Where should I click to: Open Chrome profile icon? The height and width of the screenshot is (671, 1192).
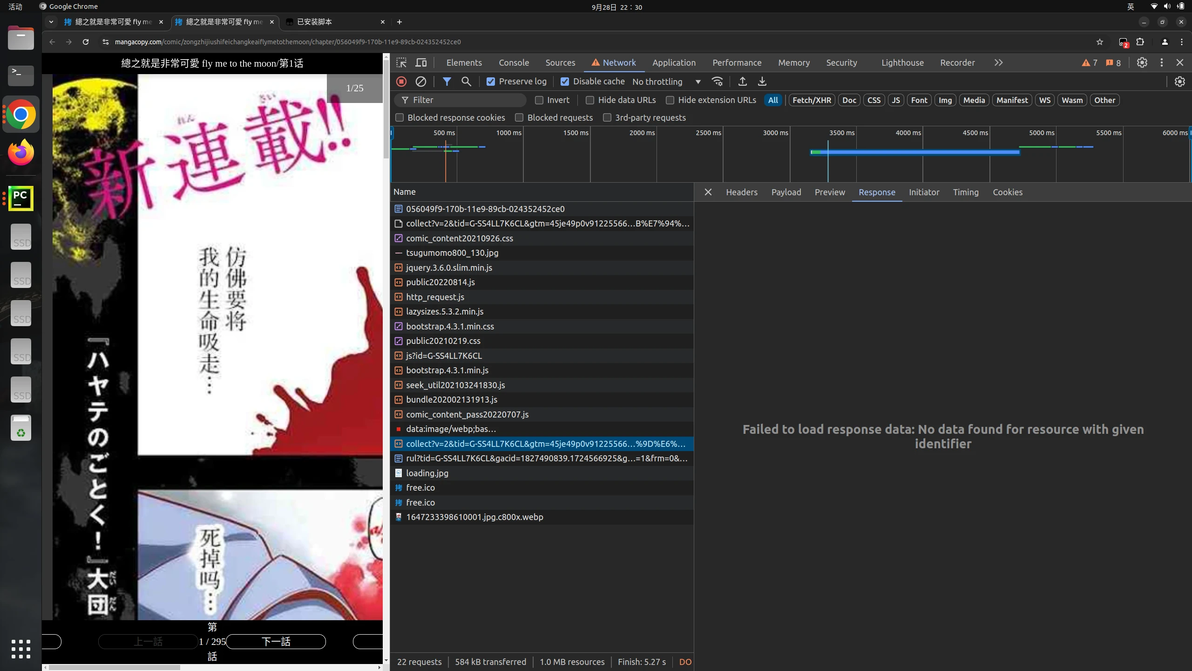[x=1165, y=42]
